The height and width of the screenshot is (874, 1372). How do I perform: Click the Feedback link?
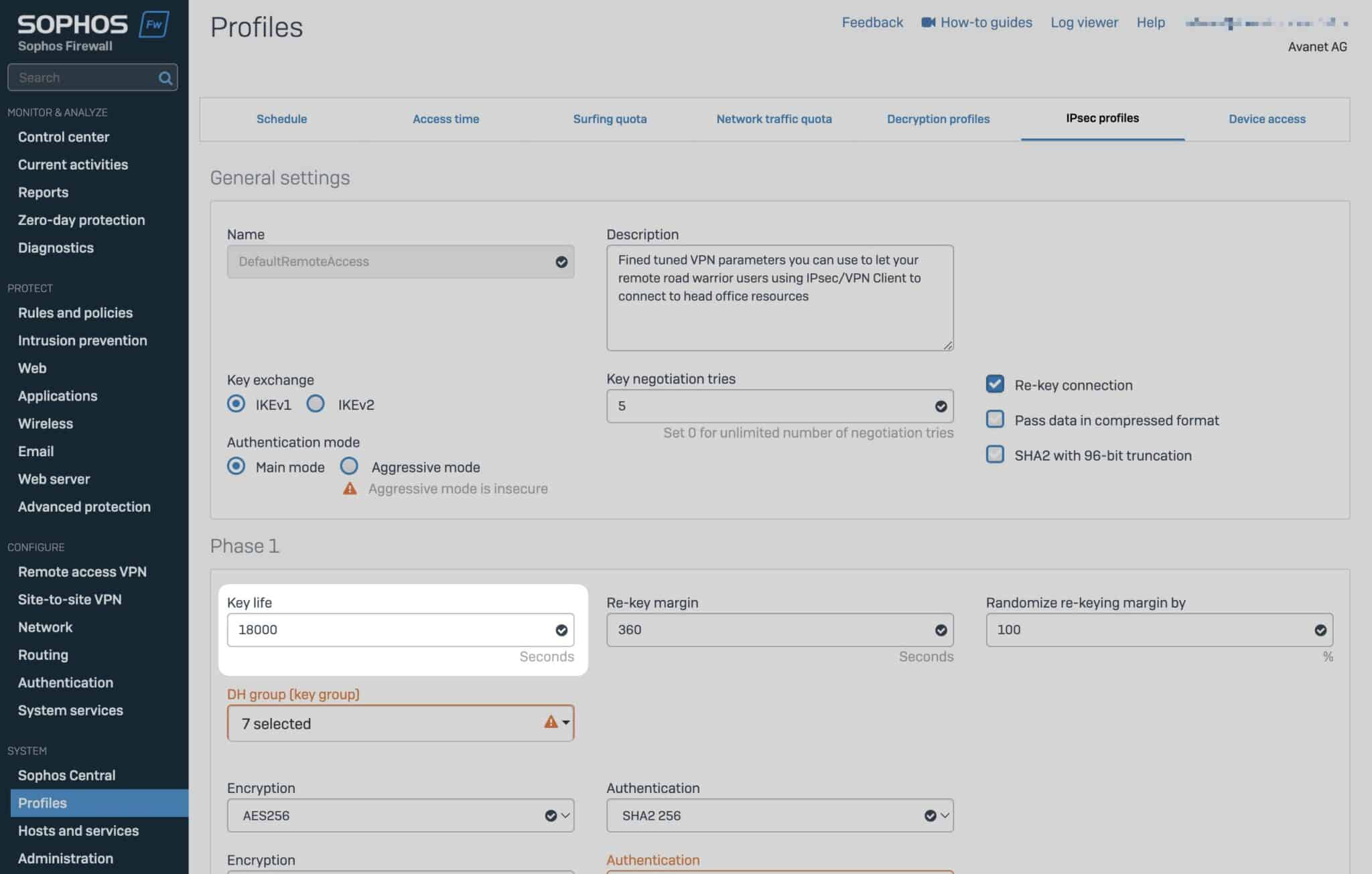[x=872, y=22]
